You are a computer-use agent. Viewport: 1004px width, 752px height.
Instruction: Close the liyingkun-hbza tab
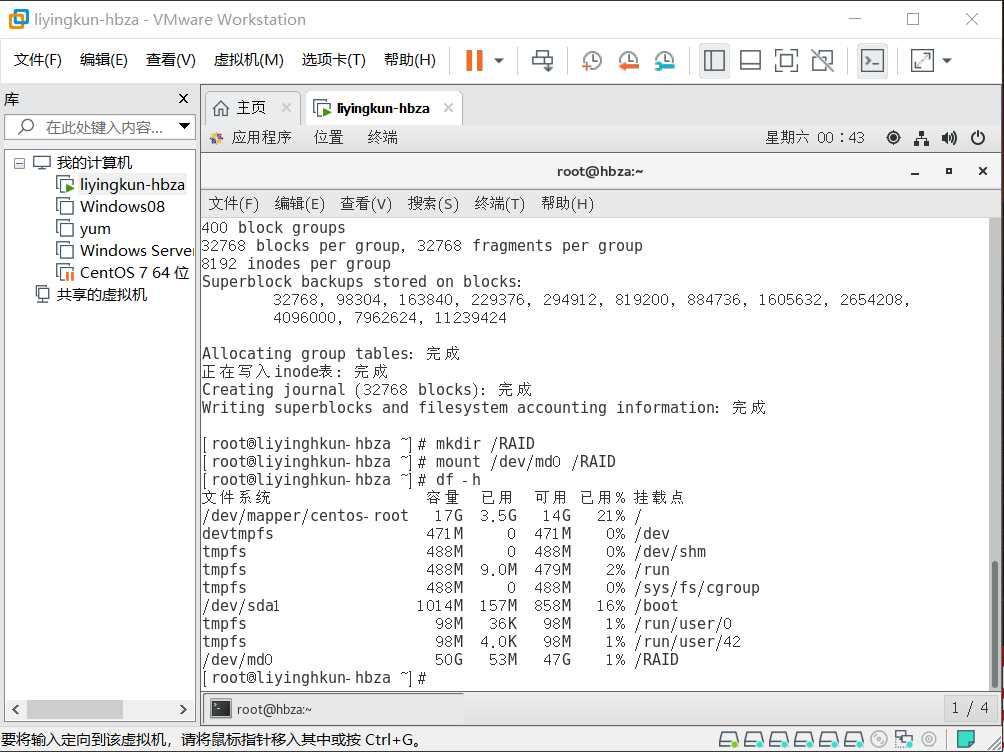click(449, 108)
